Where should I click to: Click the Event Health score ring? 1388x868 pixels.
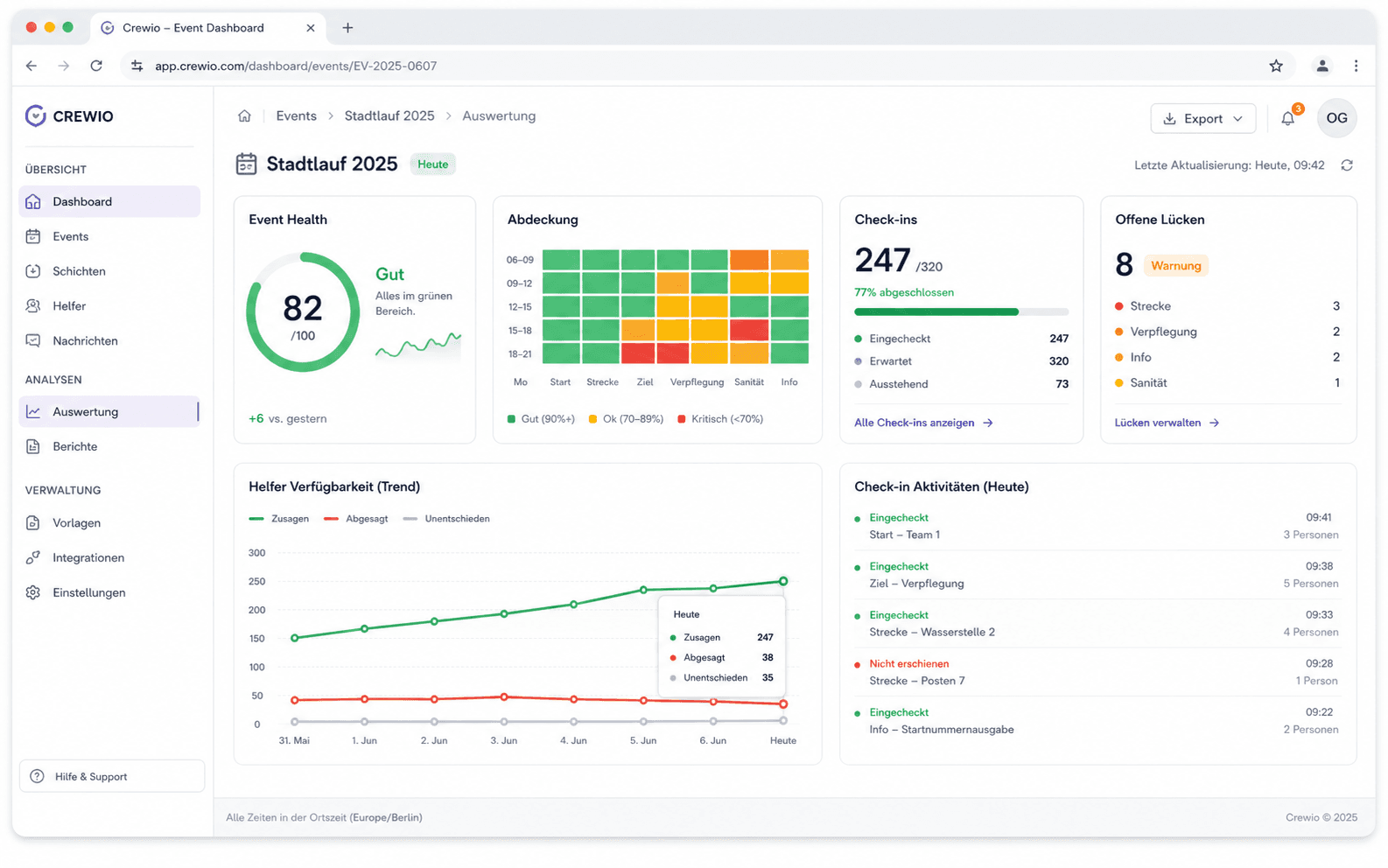pos(303,312)
